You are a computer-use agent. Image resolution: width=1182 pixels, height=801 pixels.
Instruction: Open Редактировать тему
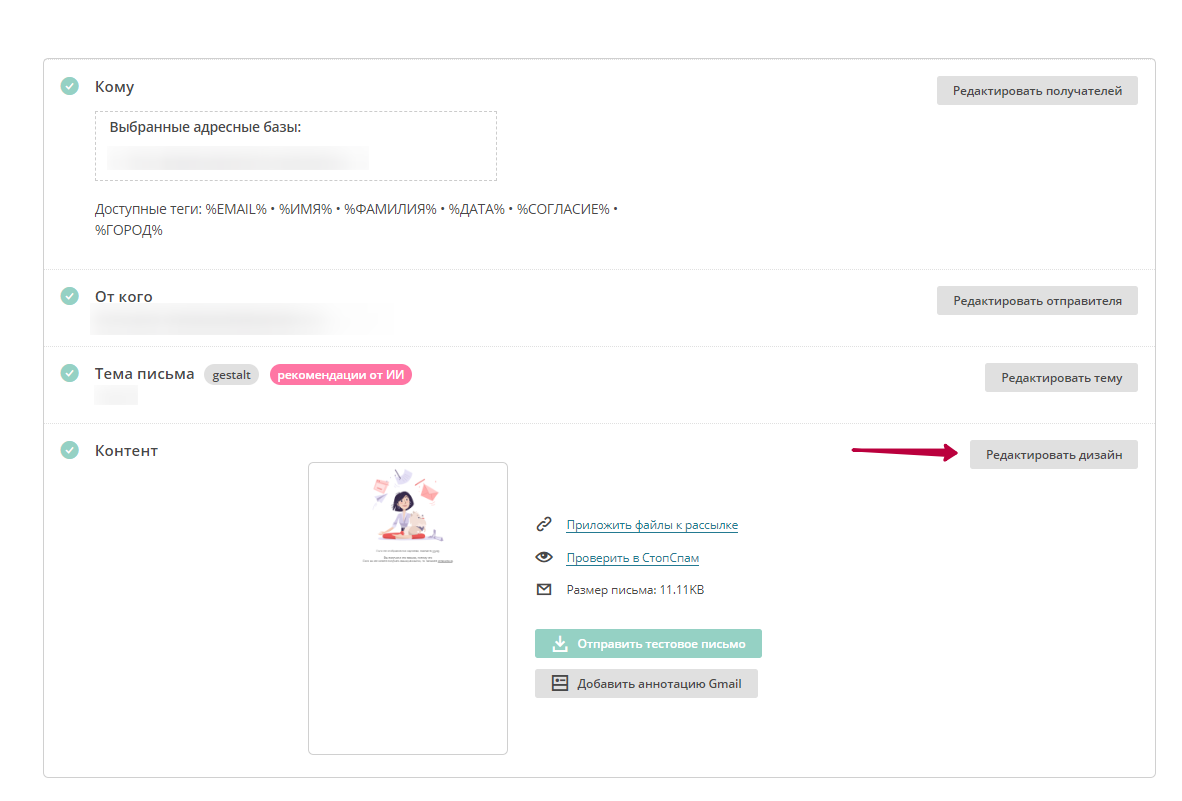coord(1061,378)
